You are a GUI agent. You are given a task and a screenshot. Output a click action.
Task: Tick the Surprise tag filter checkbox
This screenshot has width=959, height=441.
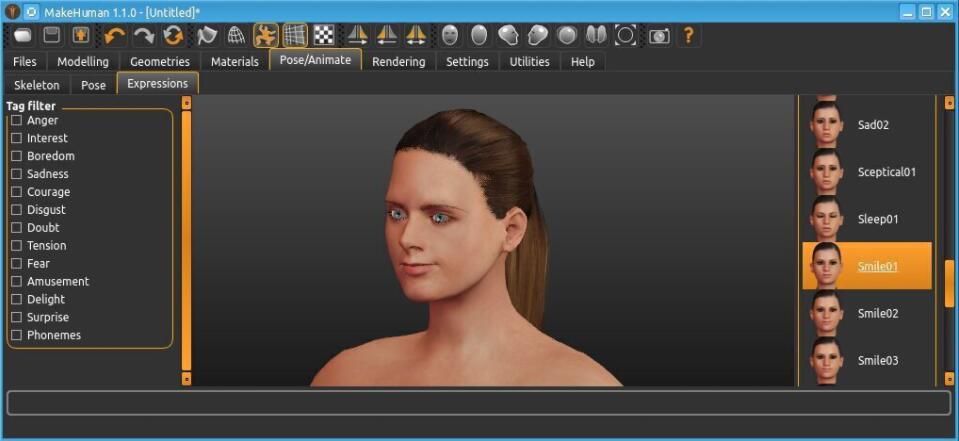click(16, 317)
